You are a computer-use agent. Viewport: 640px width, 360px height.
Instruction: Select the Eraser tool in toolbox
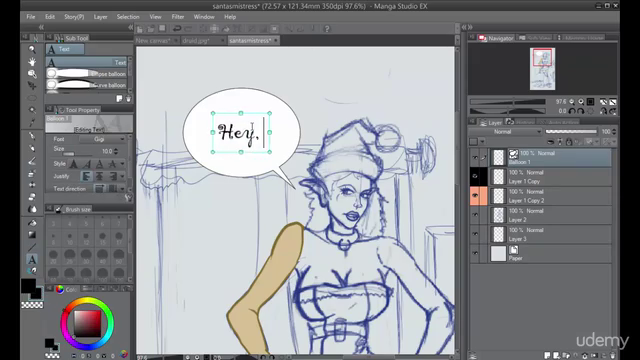[32, 197]
